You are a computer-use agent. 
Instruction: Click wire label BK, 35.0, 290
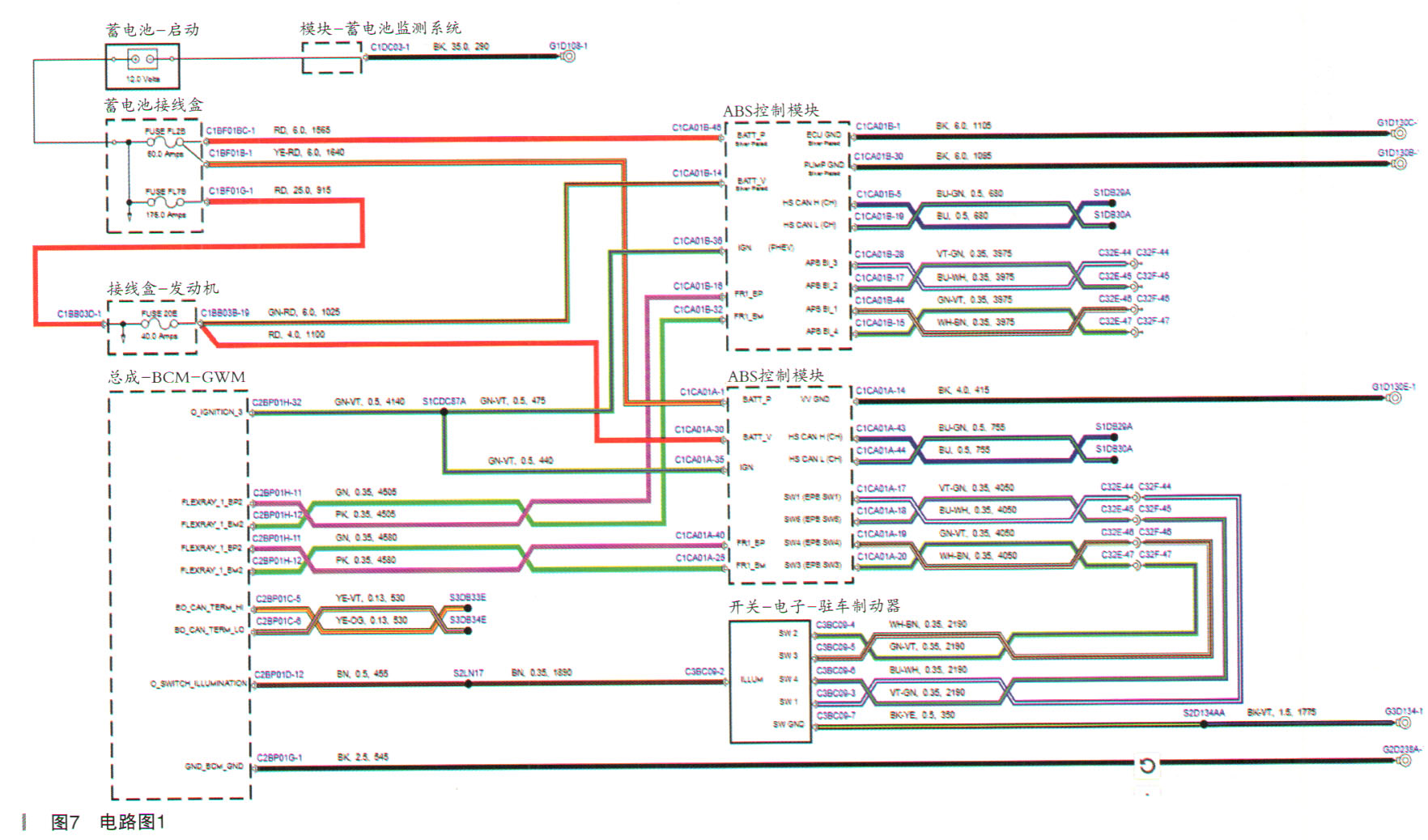coord(461,47)
